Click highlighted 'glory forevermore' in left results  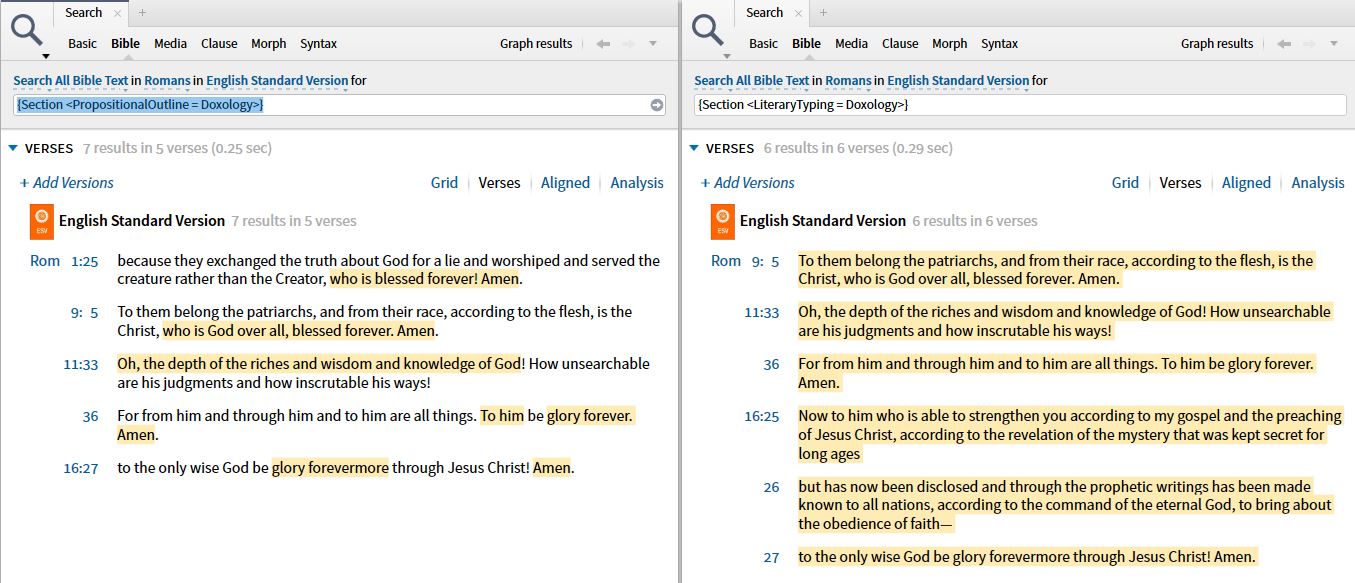tap(330, 468)
